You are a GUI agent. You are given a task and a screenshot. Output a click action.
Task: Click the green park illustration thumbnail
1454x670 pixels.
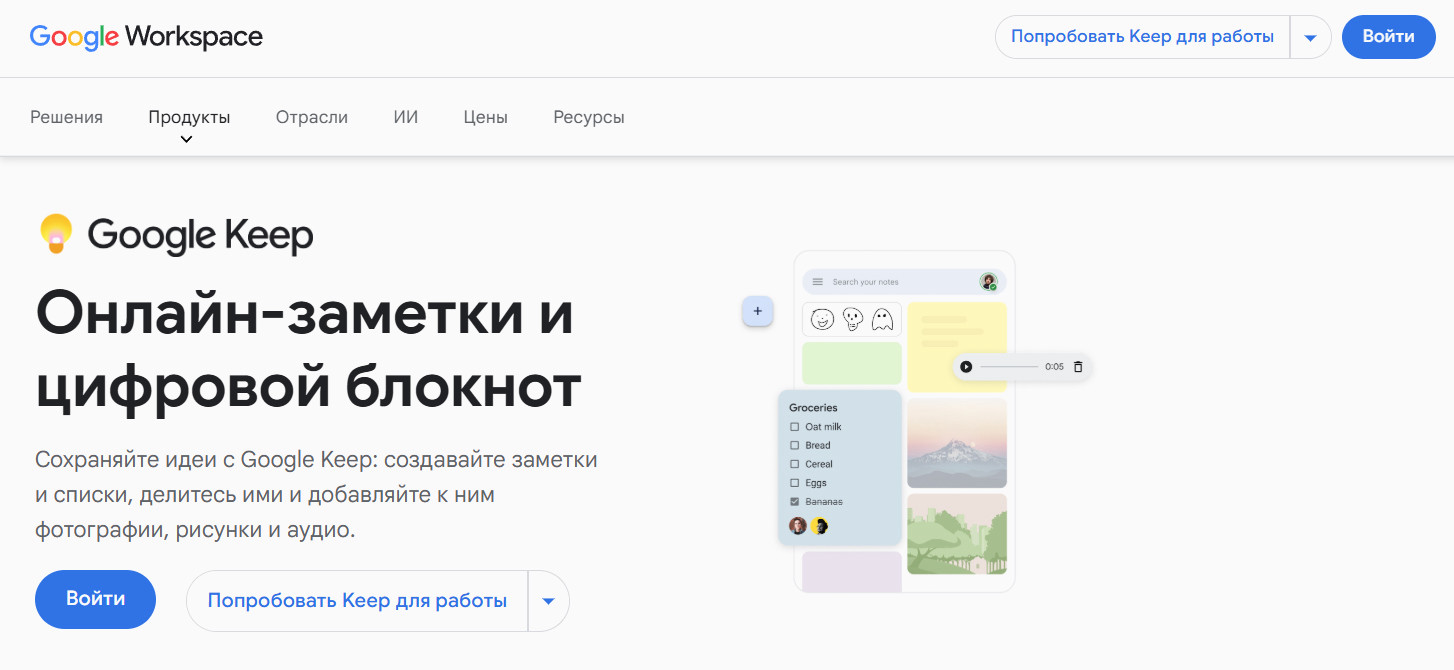957,534
